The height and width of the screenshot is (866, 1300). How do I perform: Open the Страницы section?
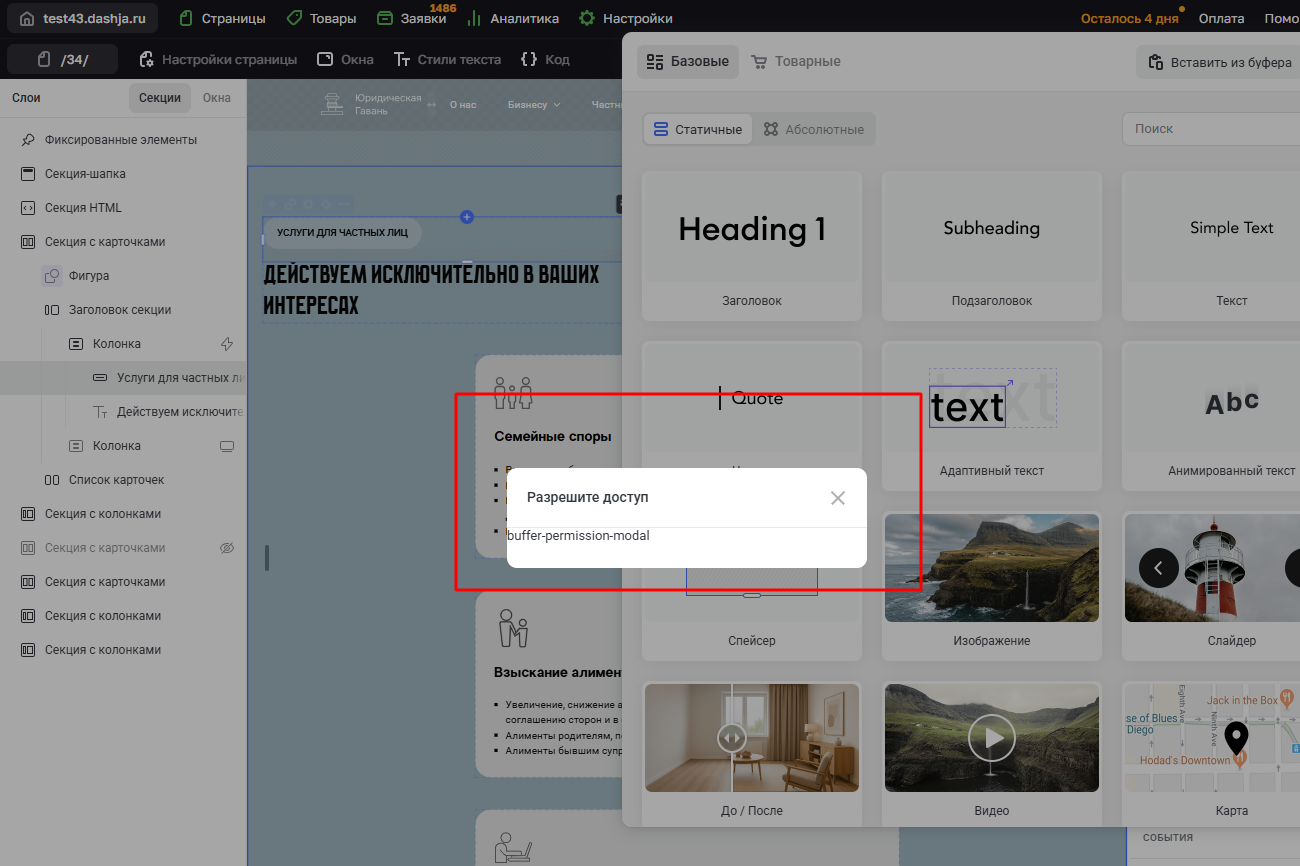click(x=222, y=19)
